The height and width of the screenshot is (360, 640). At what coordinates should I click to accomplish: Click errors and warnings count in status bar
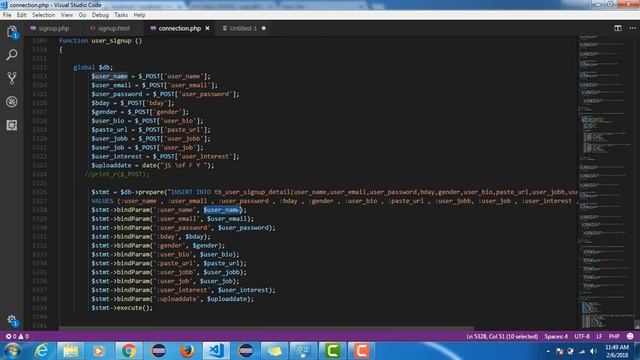click(x=17, y=336)
